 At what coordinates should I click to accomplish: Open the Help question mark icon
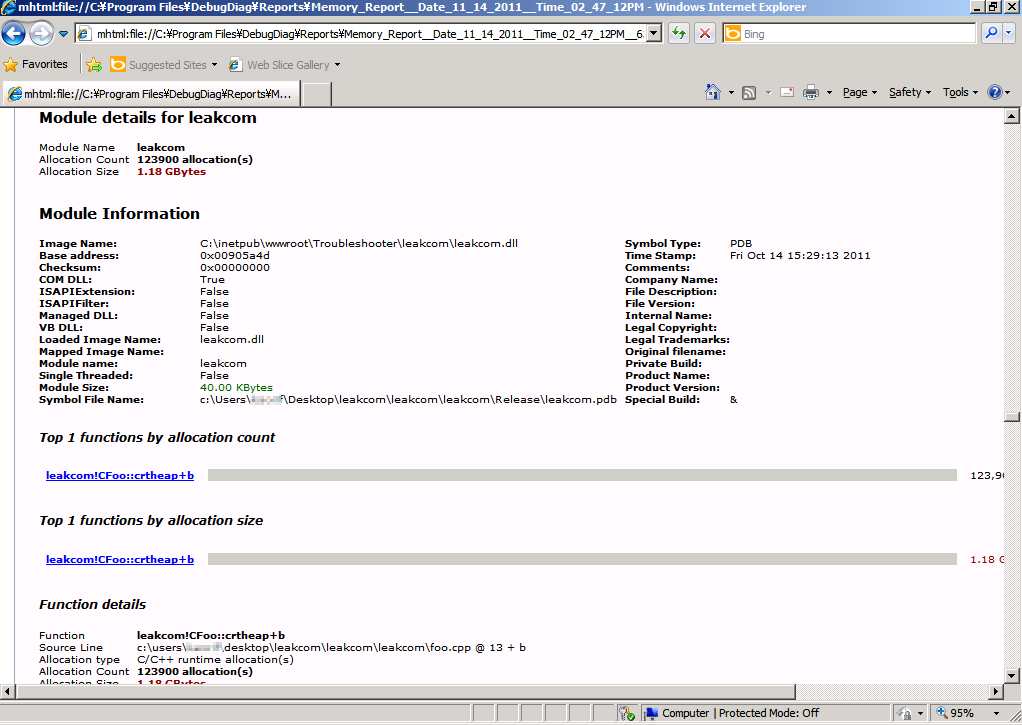[x=995, y=92]
